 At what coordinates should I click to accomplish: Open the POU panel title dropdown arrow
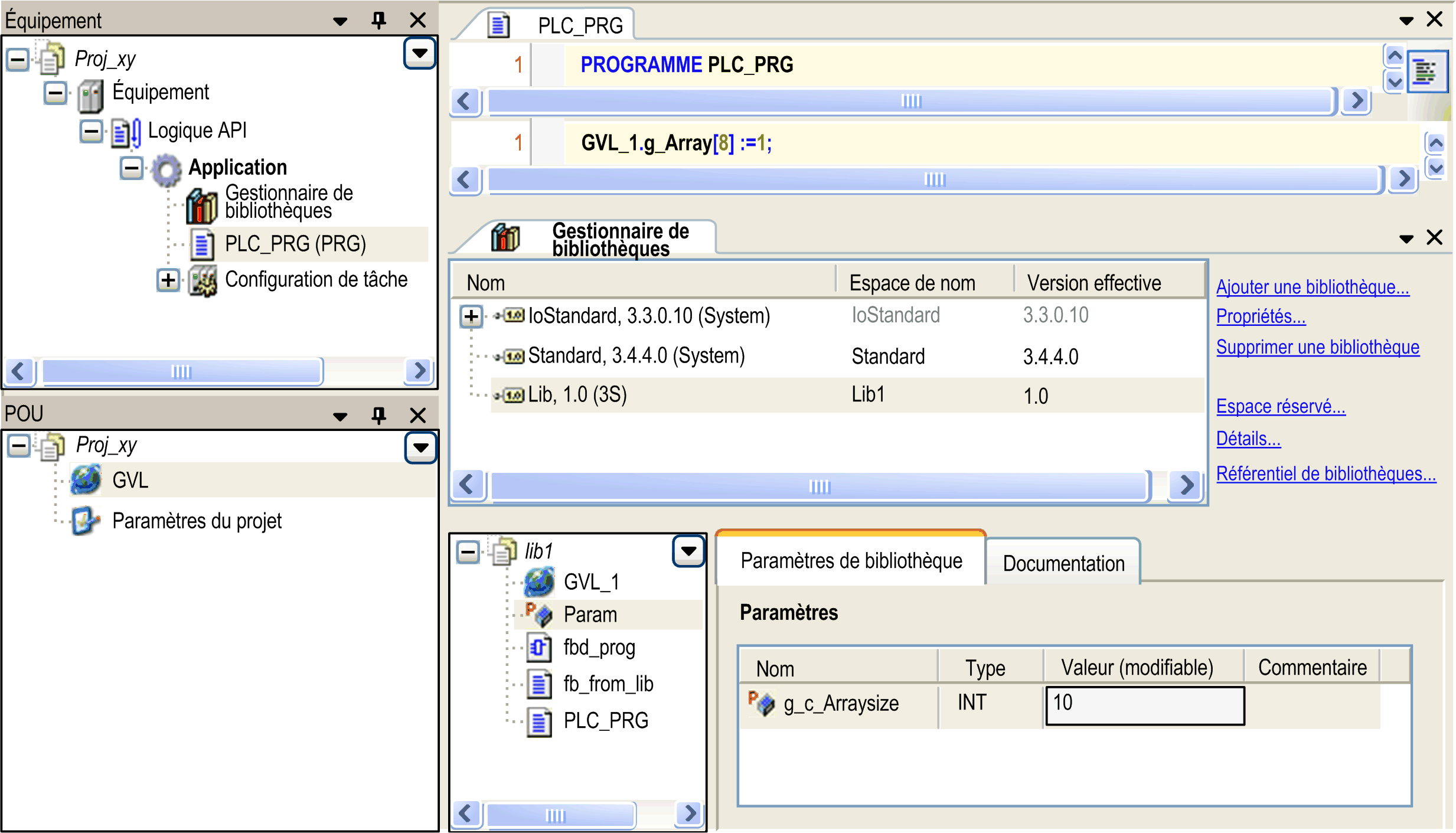pos(340,416)
